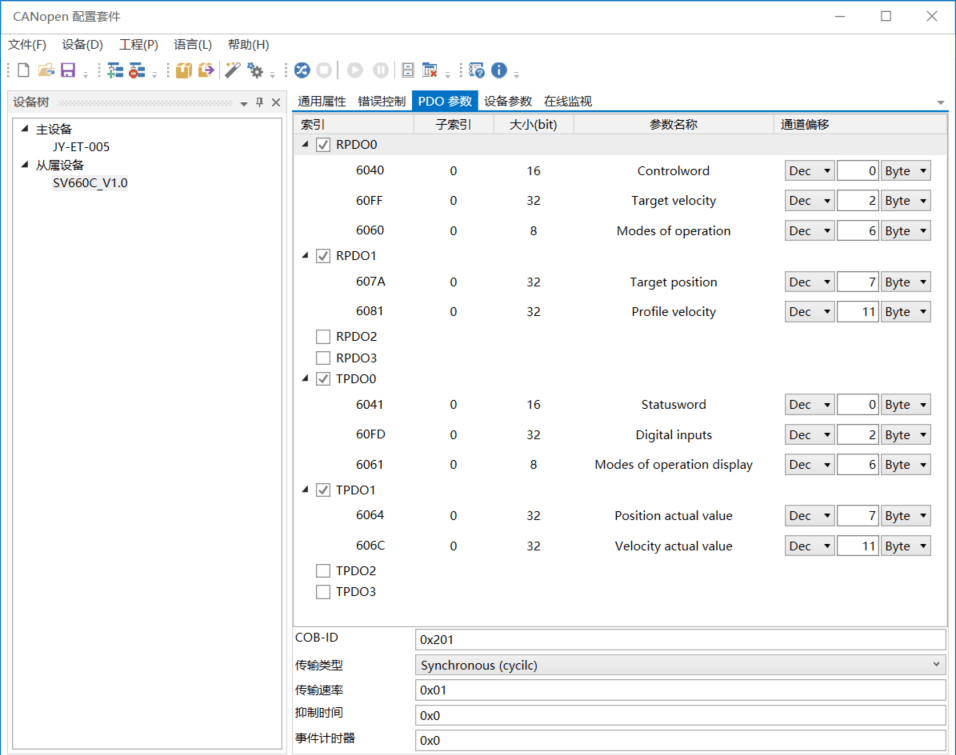Switch to the 在线监视 tab

pyautogui.click(x=568, y=101)
